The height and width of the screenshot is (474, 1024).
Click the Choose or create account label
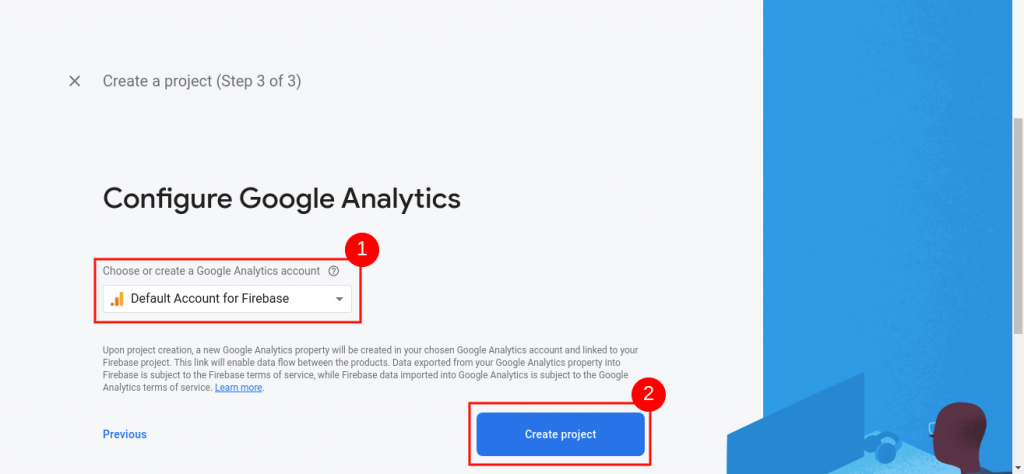(x=212, y=271)
